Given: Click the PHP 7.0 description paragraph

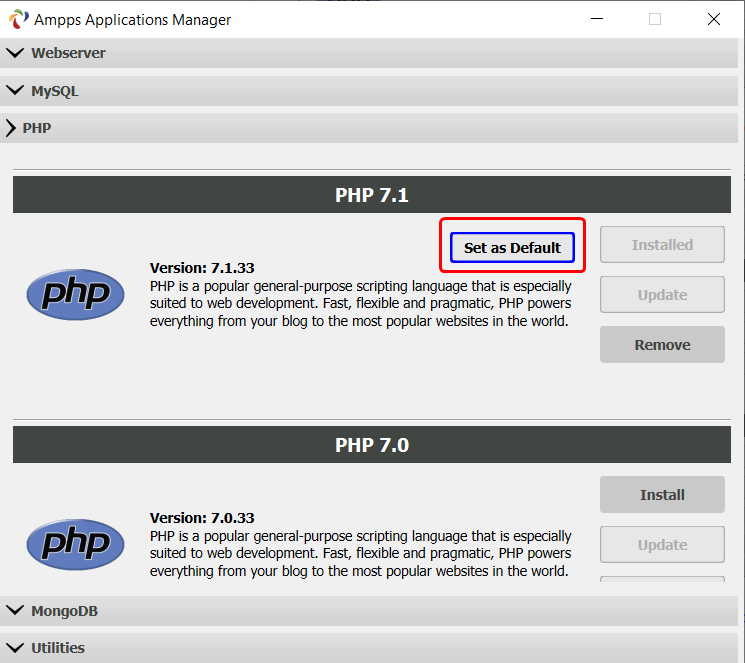Looking at the screenshot, I should (361, 554).
